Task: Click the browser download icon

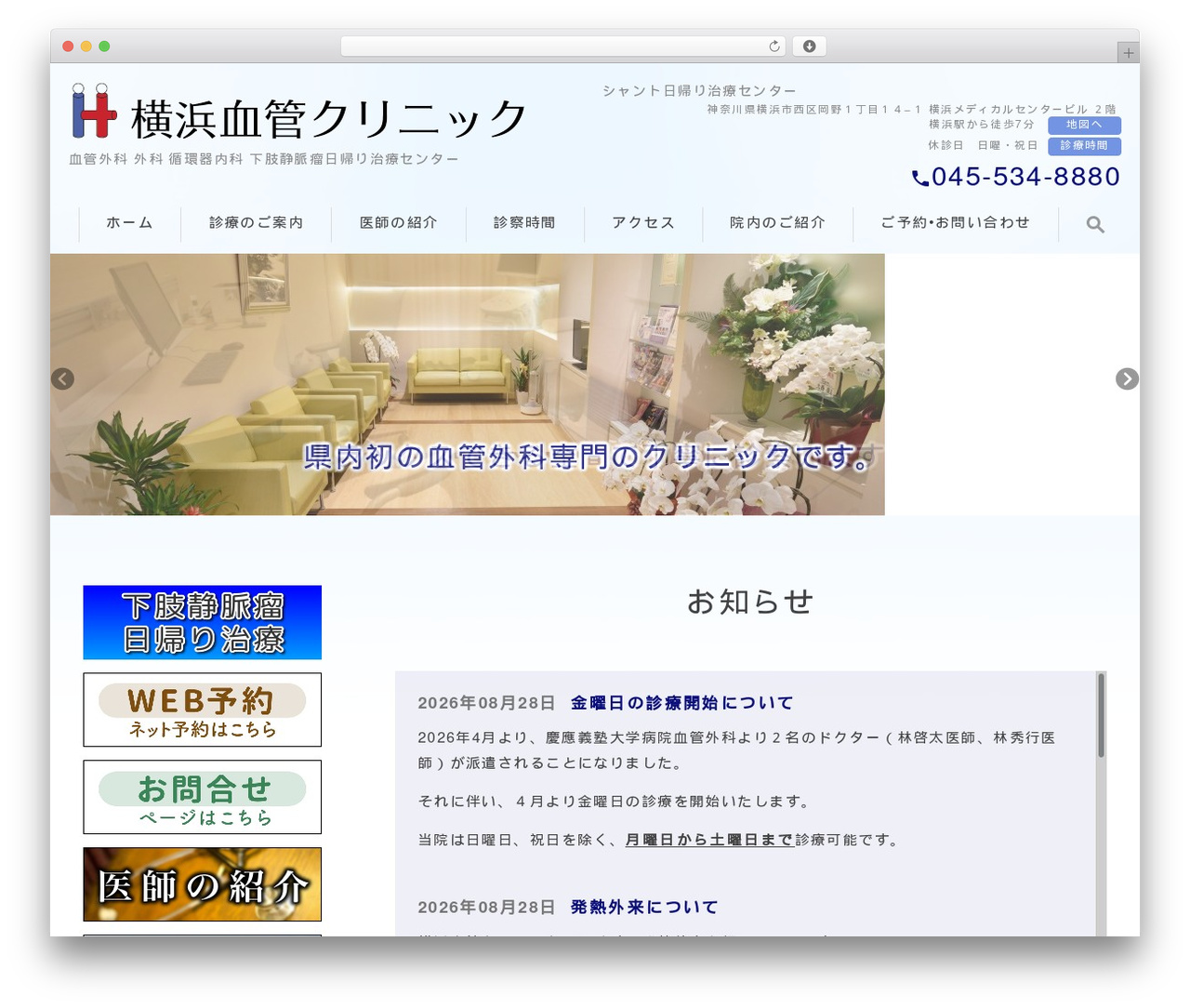Action: tap(810, 46)
